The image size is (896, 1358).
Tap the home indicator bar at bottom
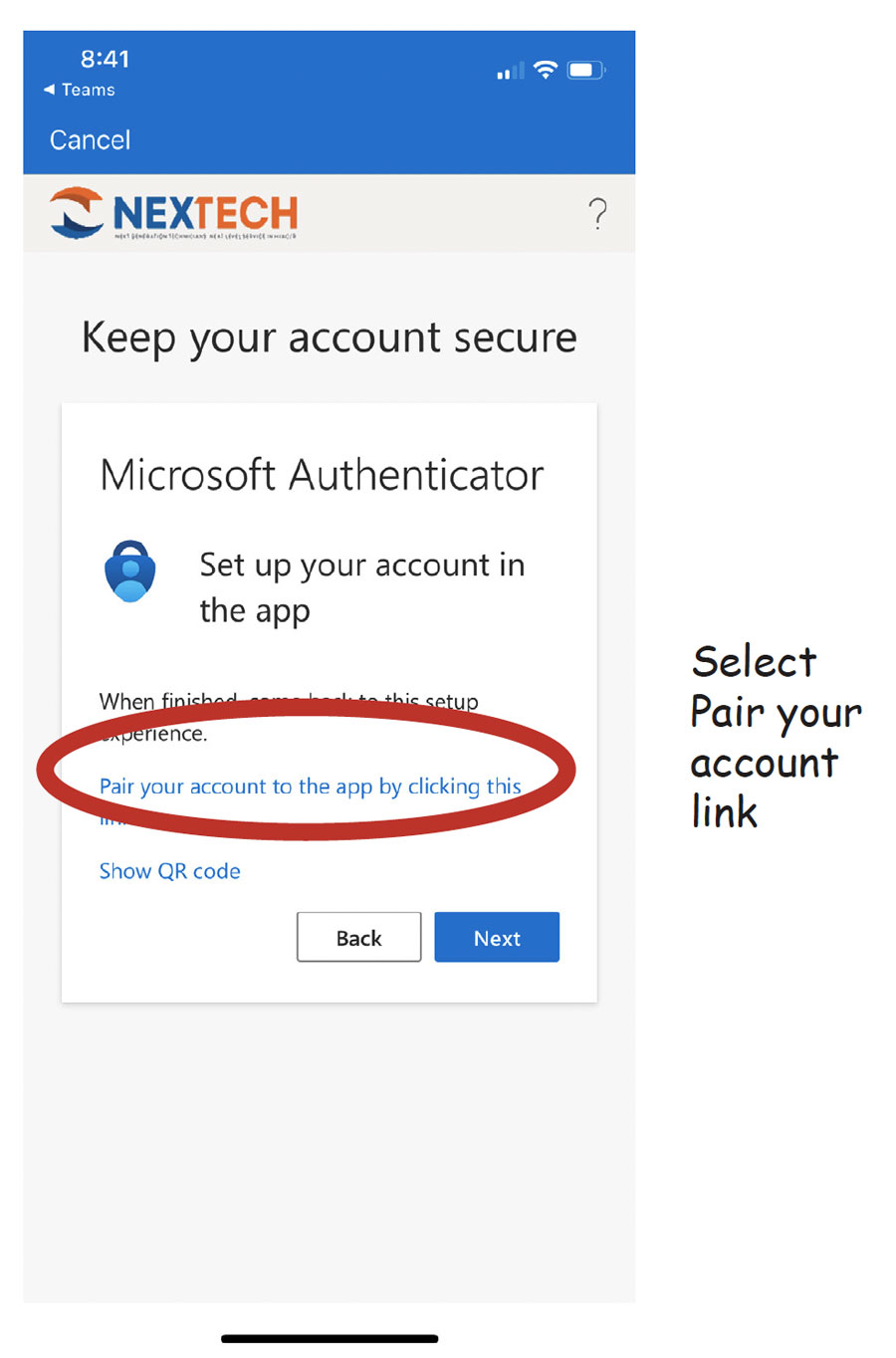(x=330, y=1339)
